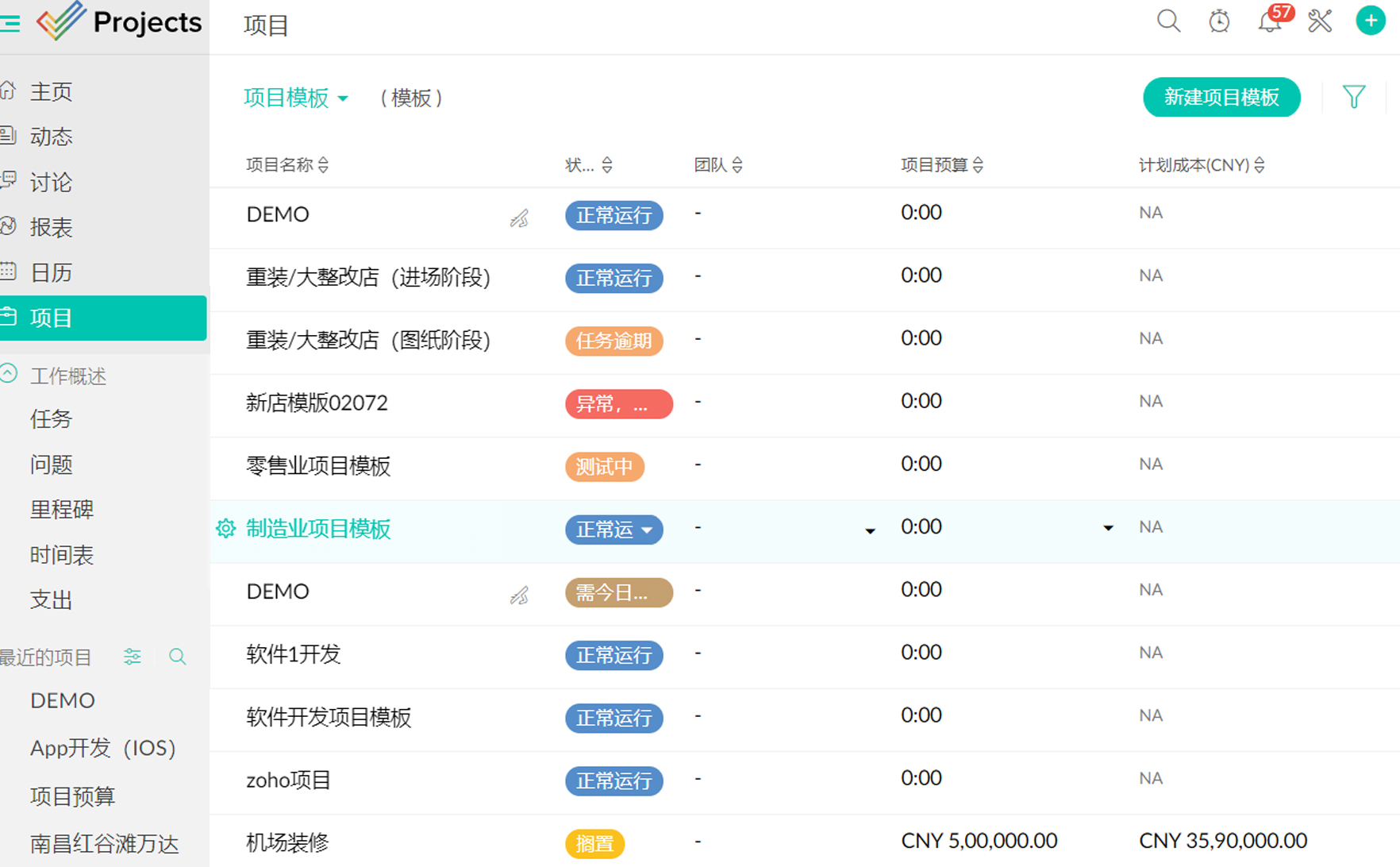Search recent projects via sidebar magnifier
Viewport: 1400px width, 867px height.
pyautogui.click(x=178, y=657)
